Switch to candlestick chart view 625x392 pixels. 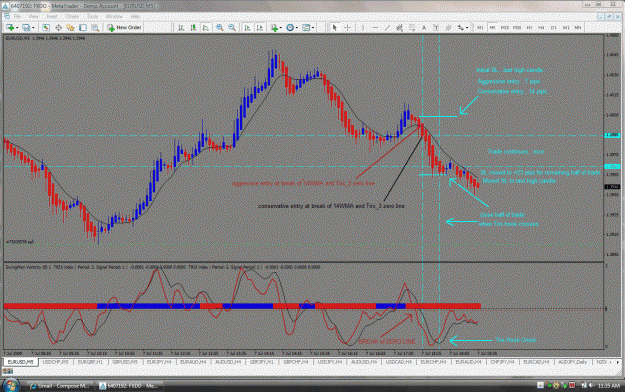click(193, 28)
